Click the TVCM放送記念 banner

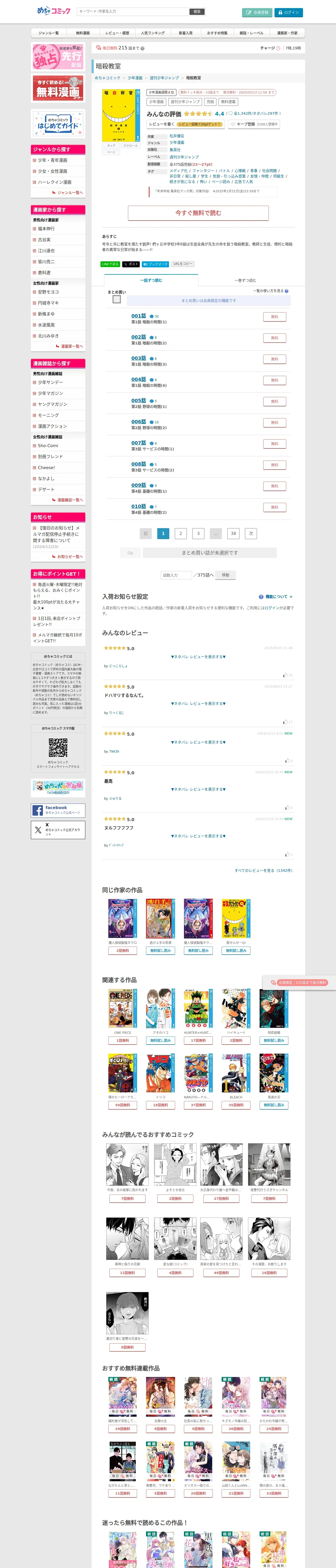[58, 788]
